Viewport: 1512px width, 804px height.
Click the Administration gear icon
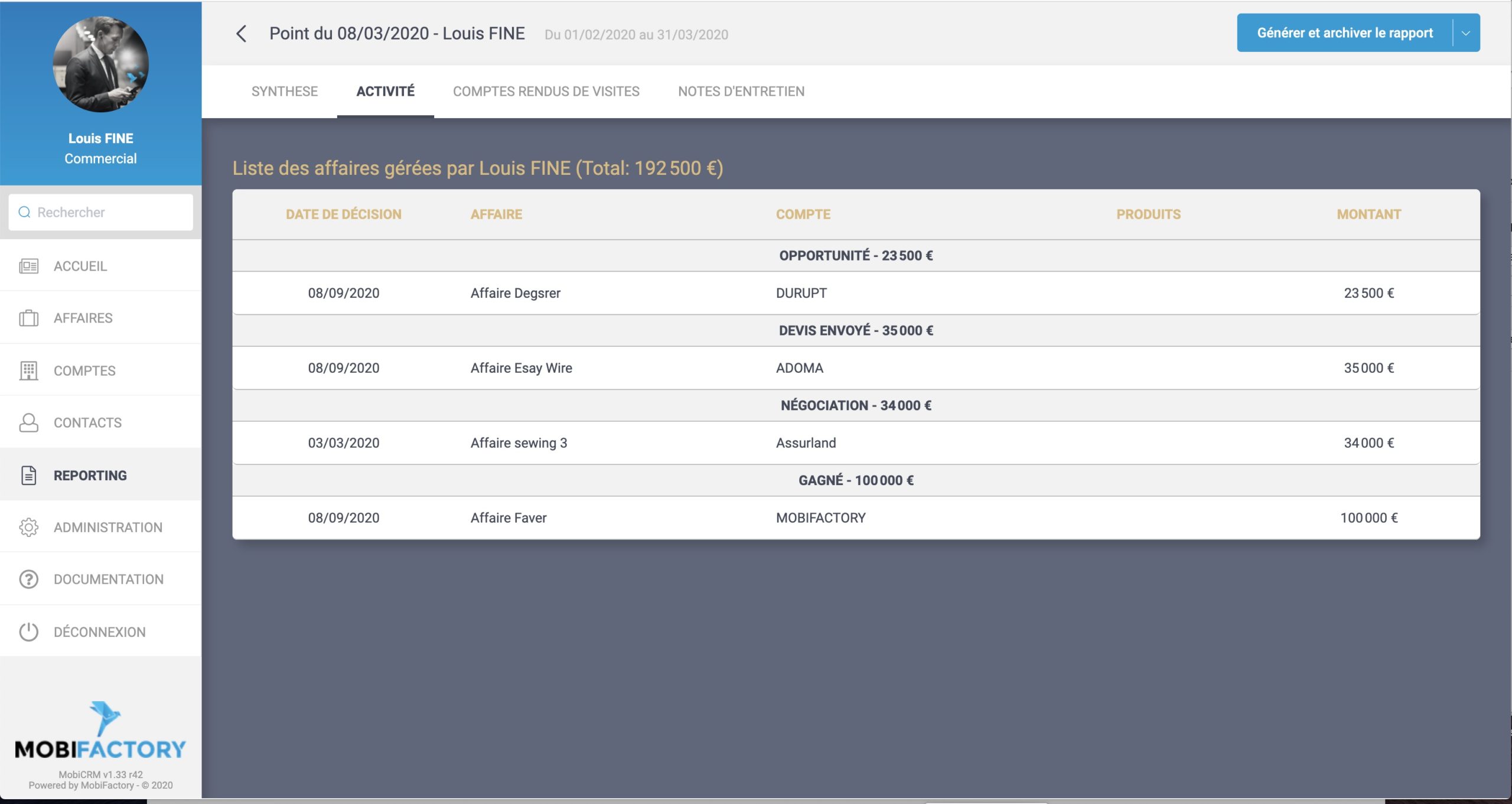coord(28,527)
